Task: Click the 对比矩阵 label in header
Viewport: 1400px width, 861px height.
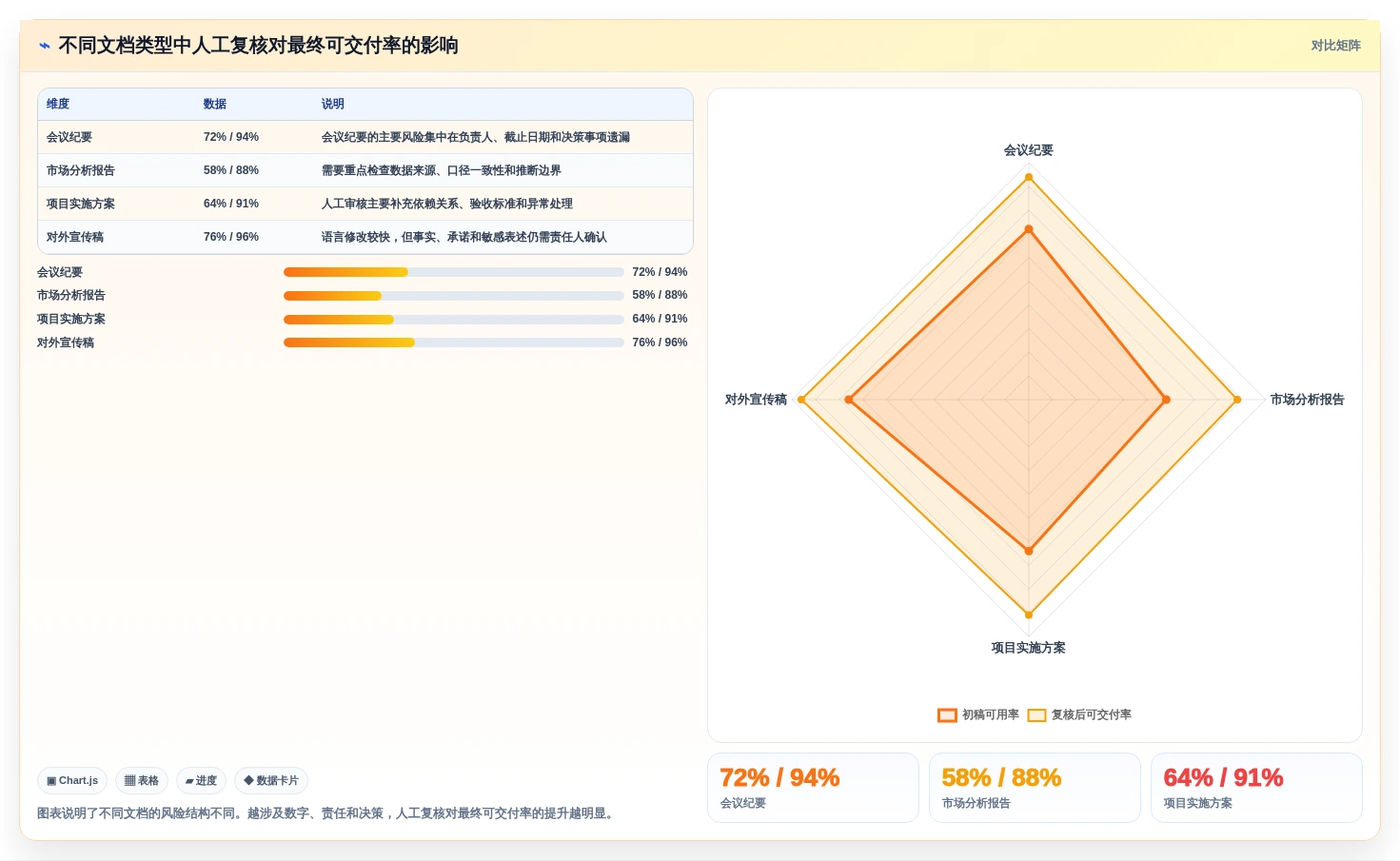Action: point(1335,46)
